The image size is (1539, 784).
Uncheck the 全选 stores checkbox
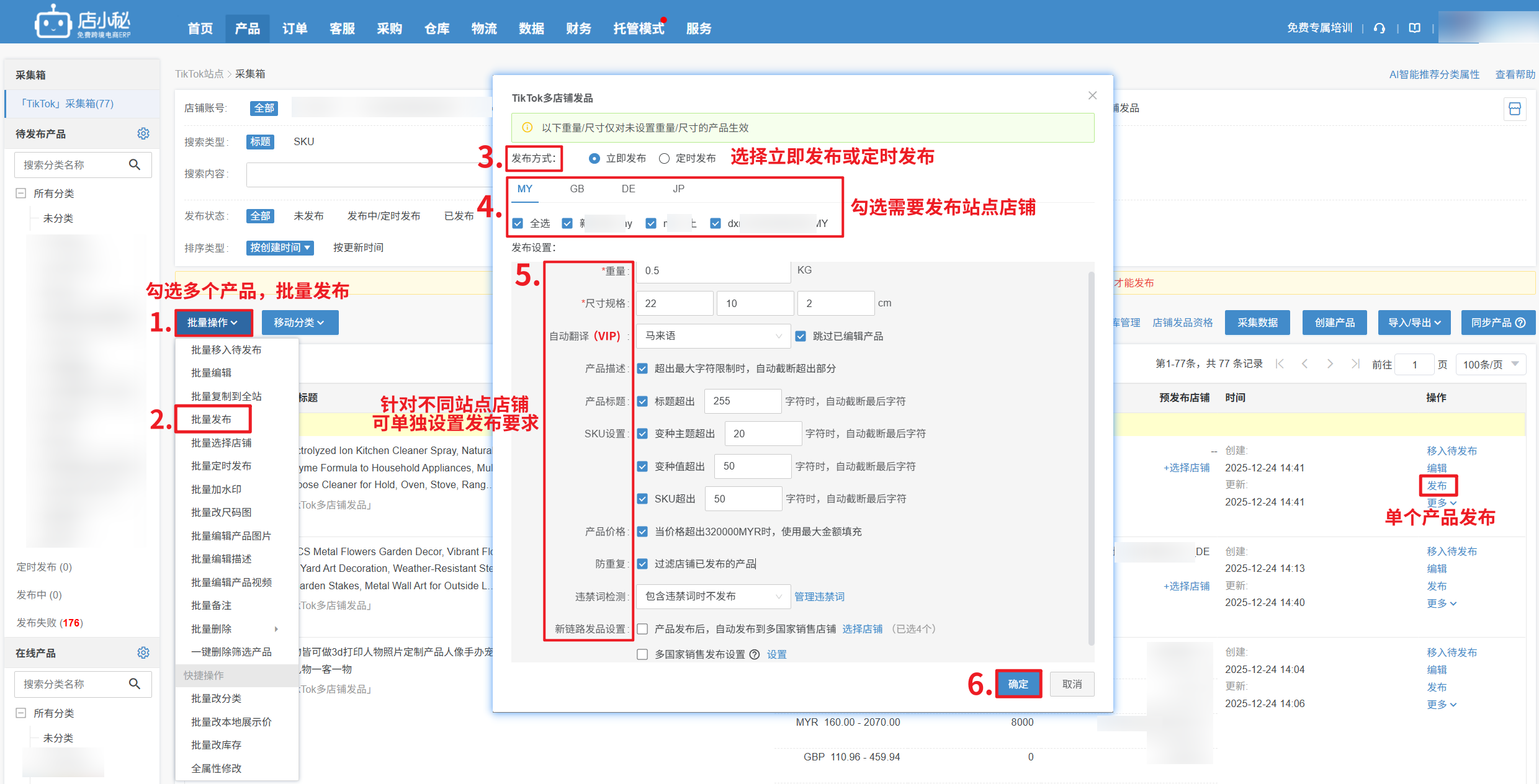[518, 223]
